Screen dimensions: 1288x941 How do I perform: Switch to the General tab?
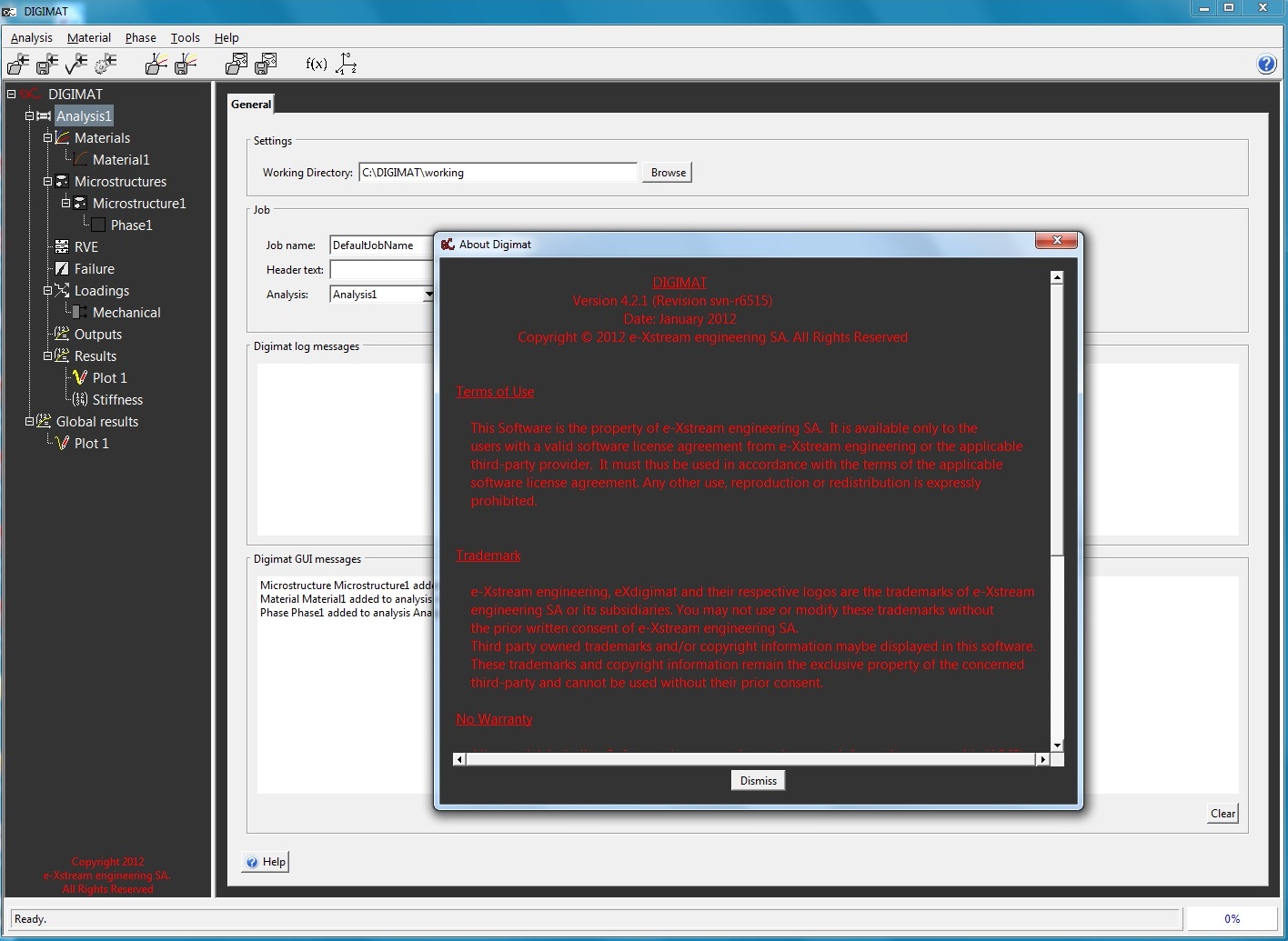(251, 105)
